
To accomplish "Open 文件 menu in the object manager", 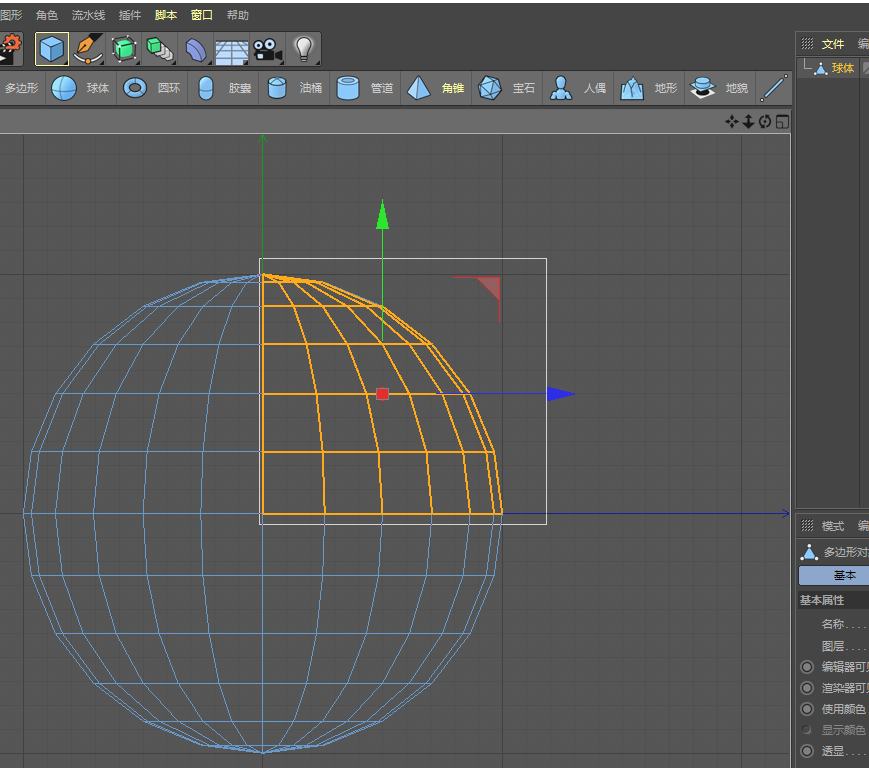I will point(833,44).
